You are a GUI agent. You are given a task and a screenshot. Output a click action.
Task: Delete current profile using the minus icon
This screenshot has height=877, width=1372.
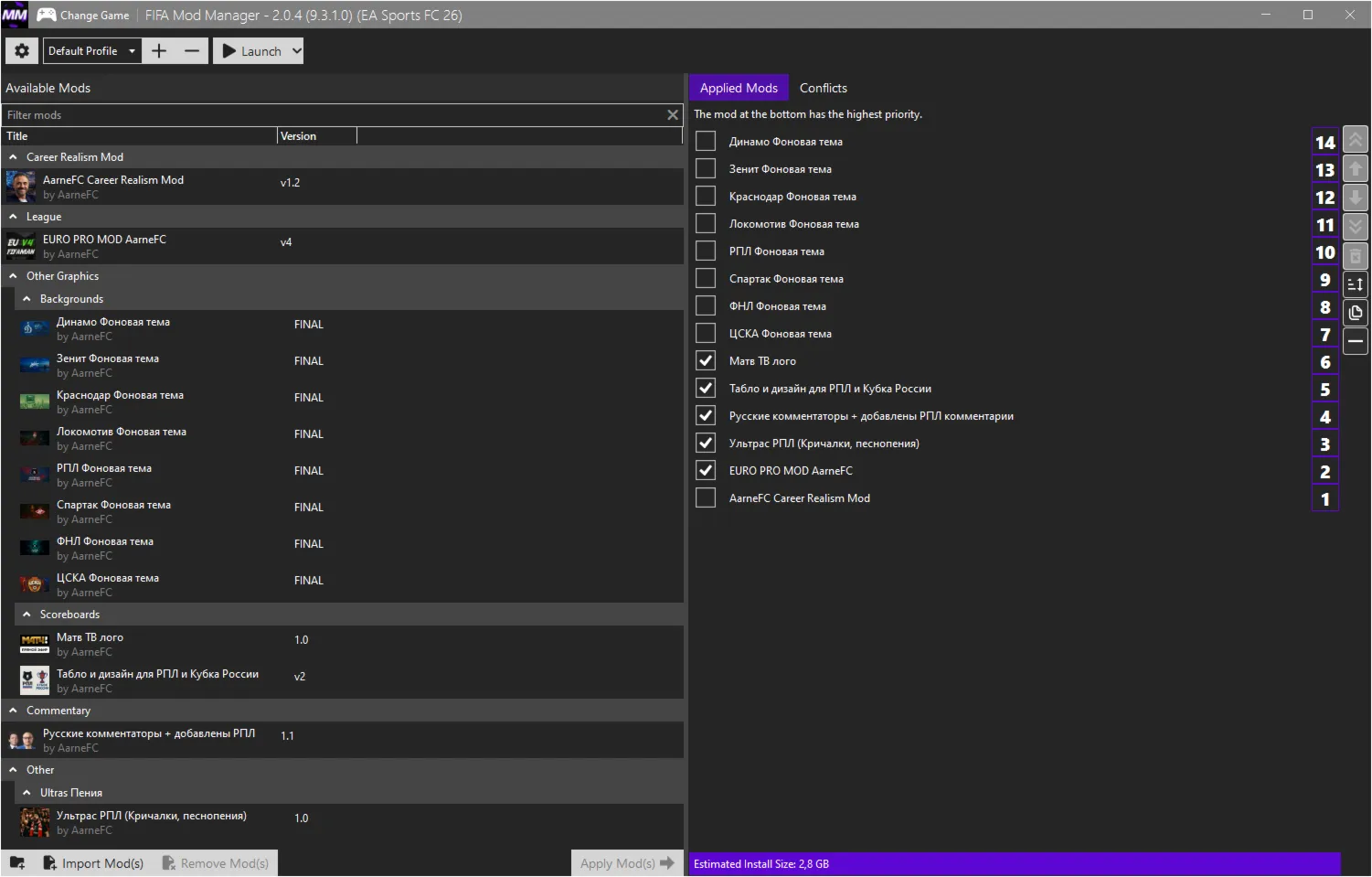click(192, 51)
